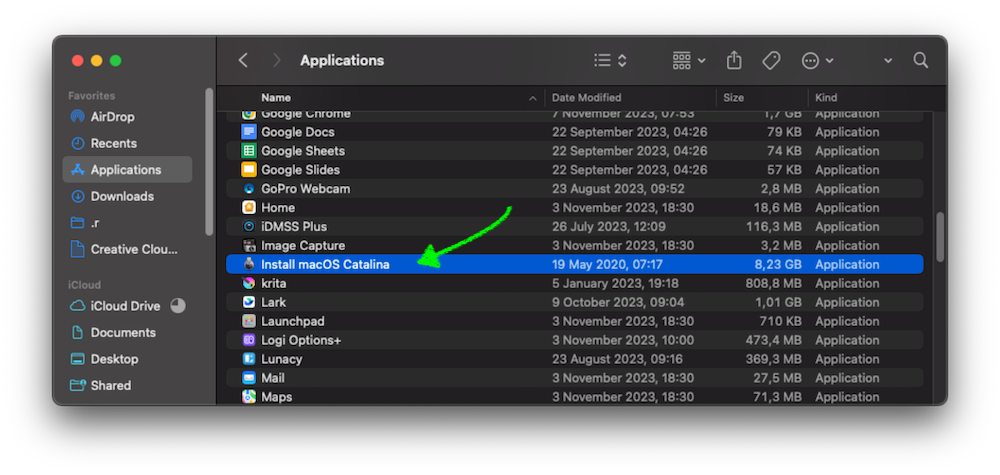Image resolution: width=1000 pixels, height=475 pixels.
Task: Open Documents in the sidebar
Action: pos(123,333)
